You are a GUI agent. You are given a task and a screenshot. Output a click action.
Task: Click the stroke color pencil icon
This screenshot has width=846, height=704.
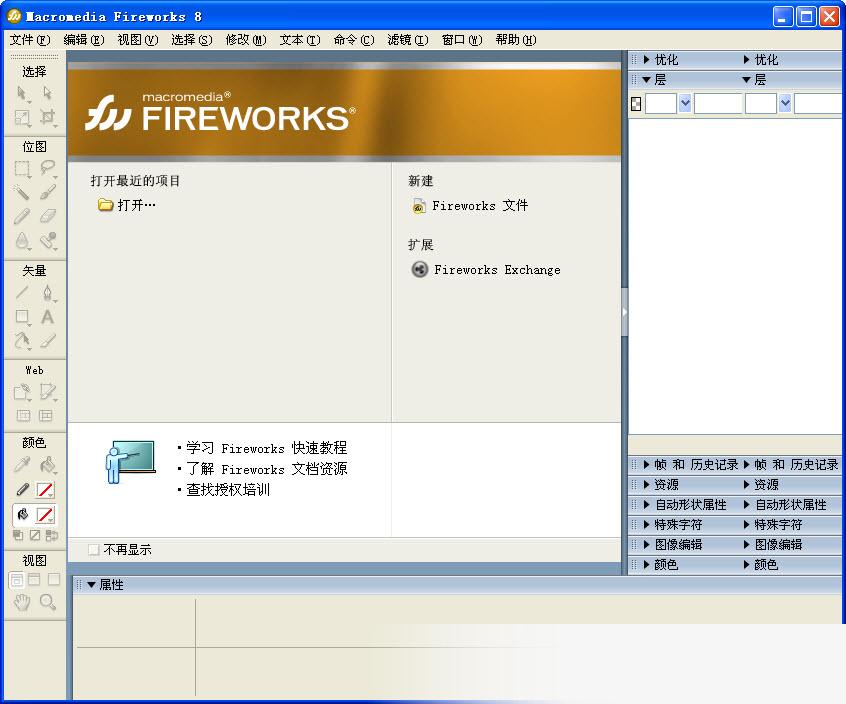pyautogui.click(x=23, y=489)
